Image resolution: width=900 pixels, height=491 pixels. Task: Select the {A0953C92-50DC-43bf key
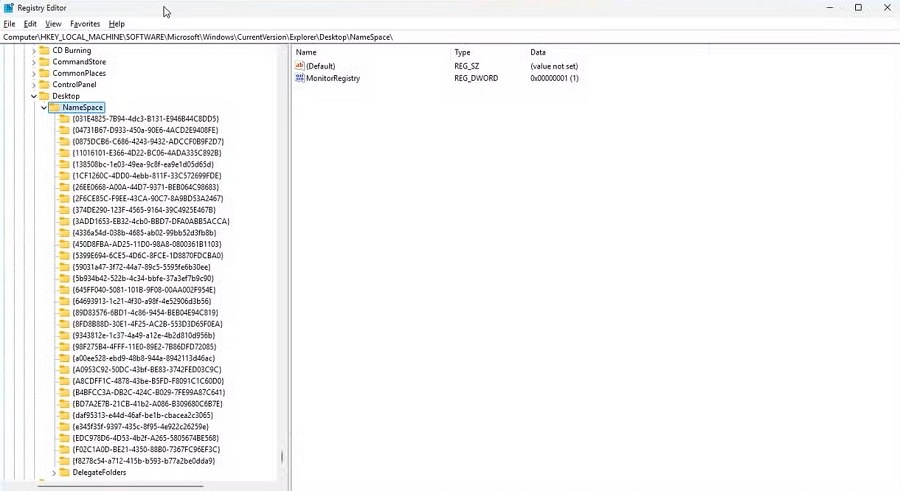tap(147, 370)
